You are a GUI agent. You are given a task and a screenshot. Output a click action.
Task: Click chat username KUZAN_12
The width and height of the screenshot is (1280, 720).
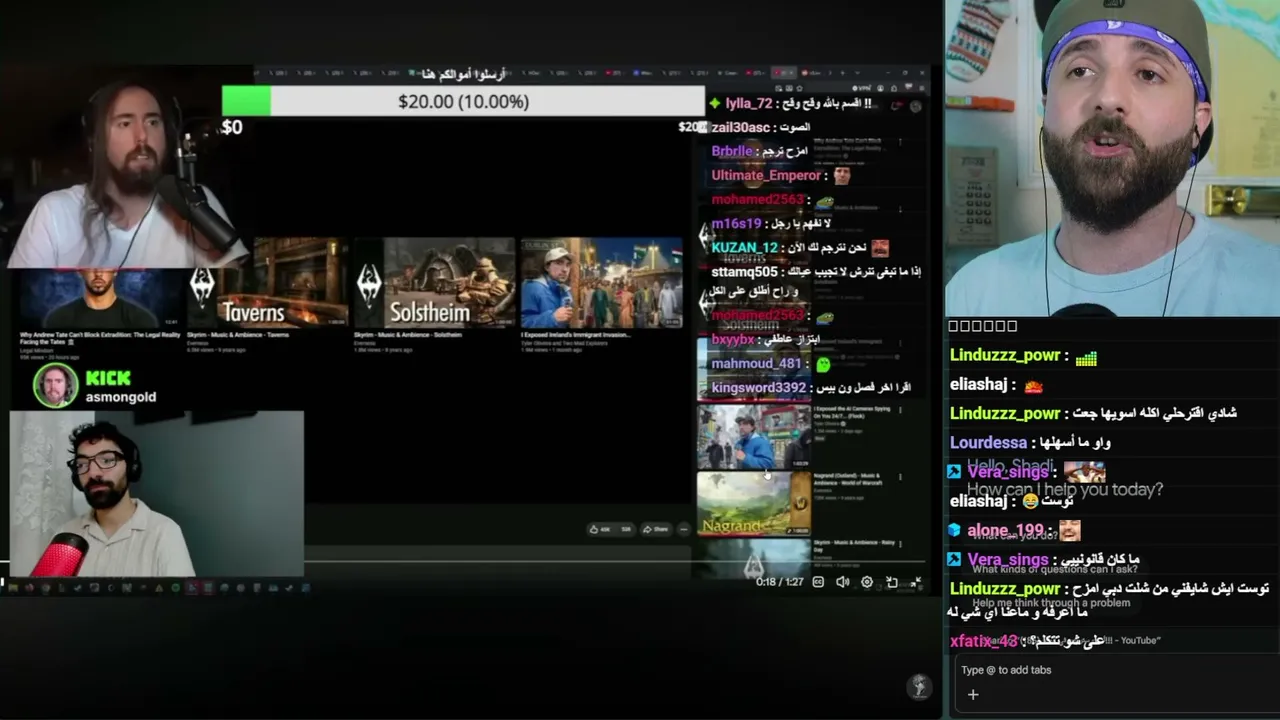click(x=745, y=248)
